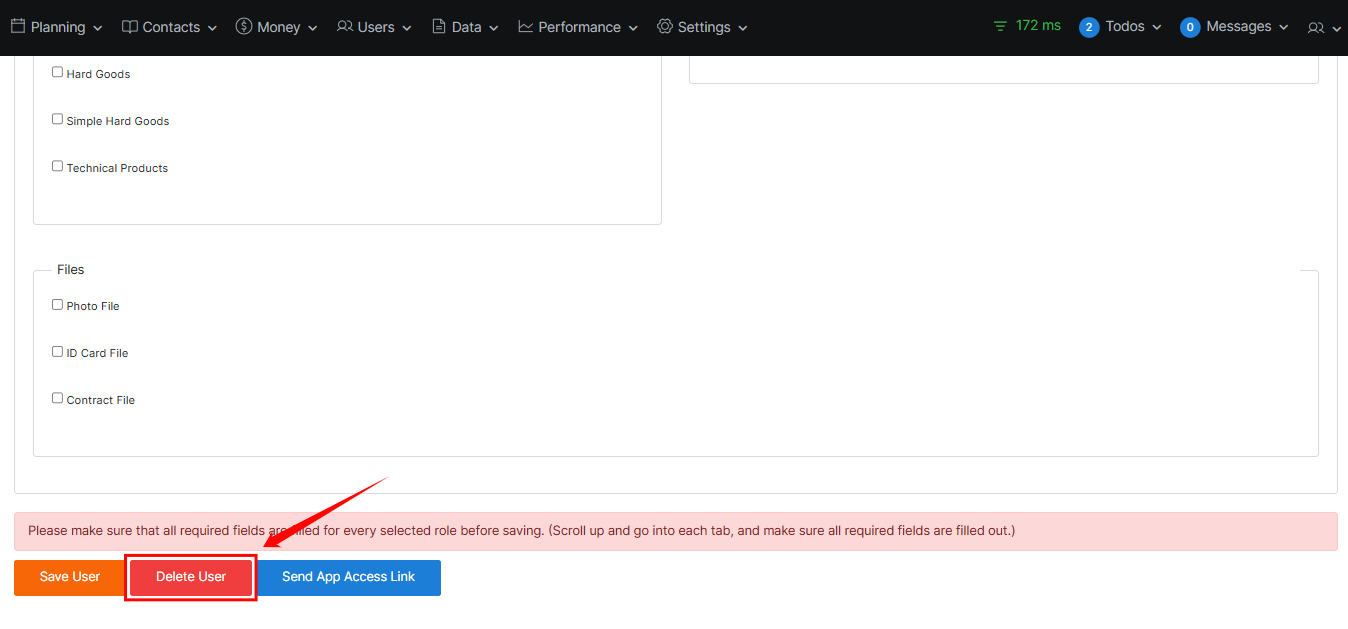Click the Planning calendar icon
The width and height of the screenshot is (1348, 629).
(18, 27)
